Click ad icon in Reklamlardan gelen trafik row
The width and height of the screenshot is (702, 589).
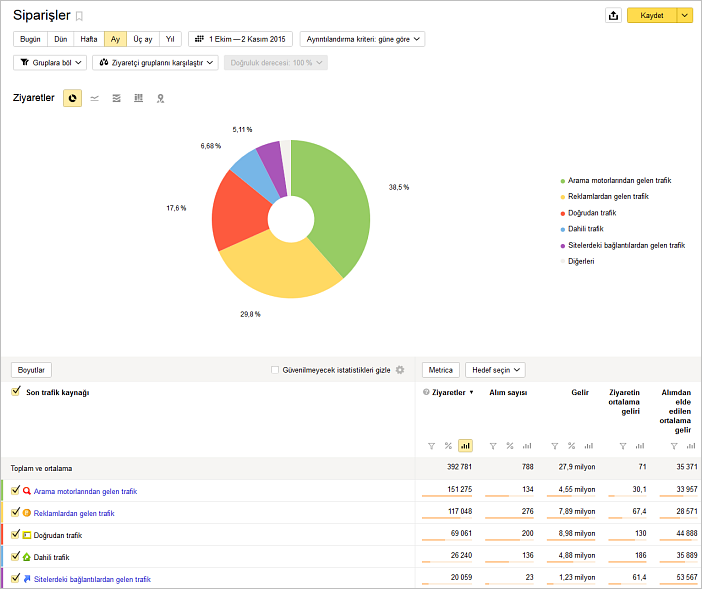click(27, 513)
